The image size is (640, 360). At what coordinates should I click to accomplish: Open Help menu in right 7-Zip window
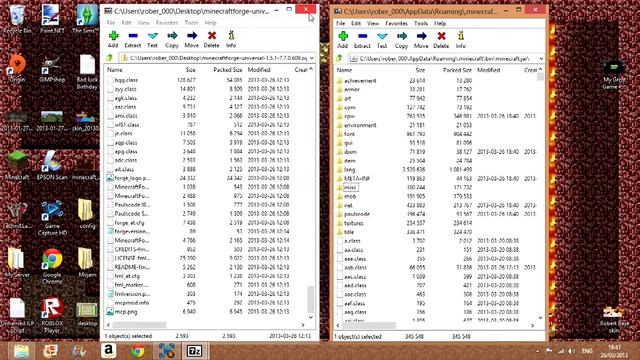440,24
